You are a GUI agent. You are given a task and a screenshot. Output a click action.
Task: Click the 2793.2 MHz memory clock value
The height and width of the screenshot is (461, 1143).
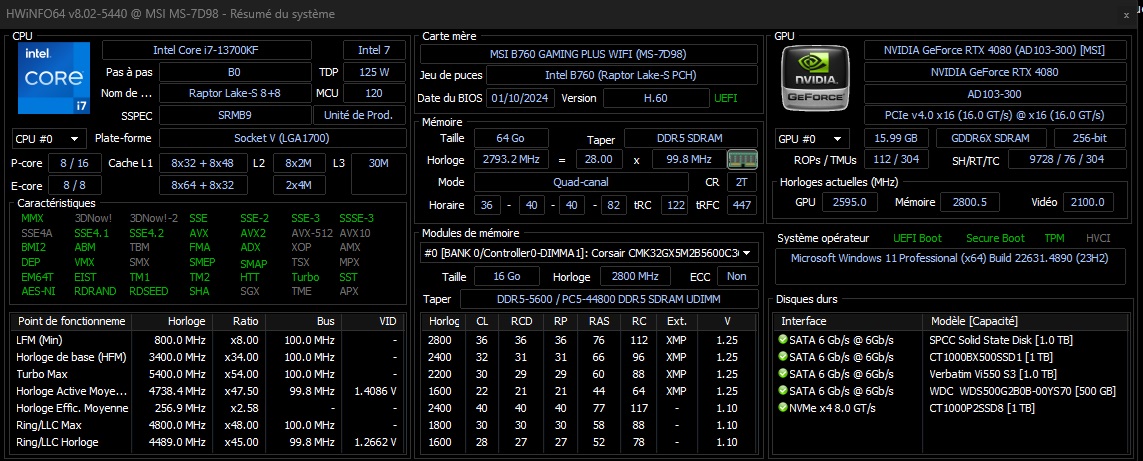click(510, 160)
